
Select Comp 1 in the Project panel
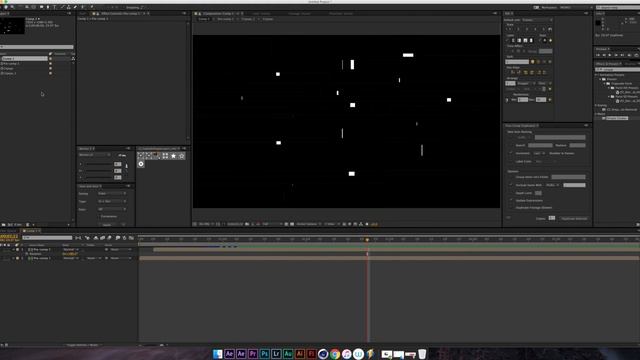click(24, 59)
